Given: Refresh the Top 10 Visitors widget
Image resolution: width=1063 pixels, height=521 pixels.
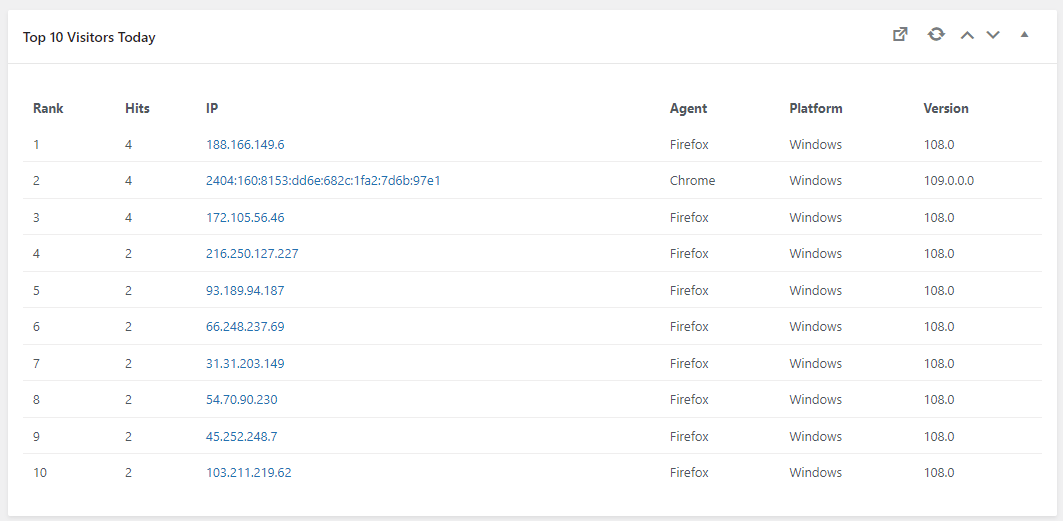Looking at the screenshot, I should click(936, 35).
